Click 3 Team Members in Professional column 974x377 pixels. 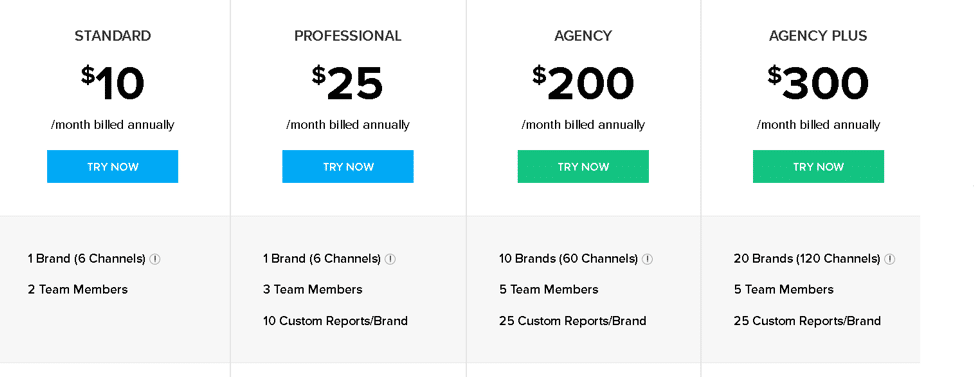(312, 289)
